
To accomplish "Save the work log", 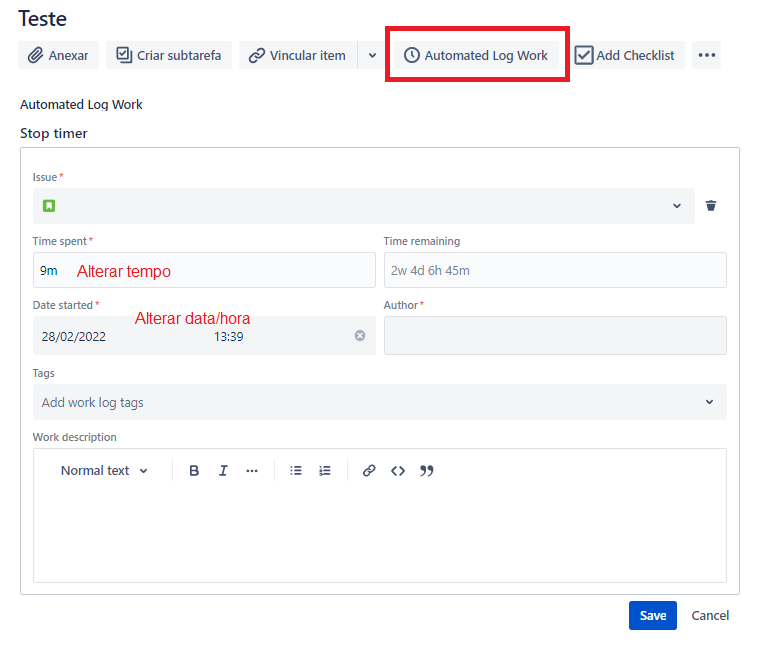I will click(653, 616).
